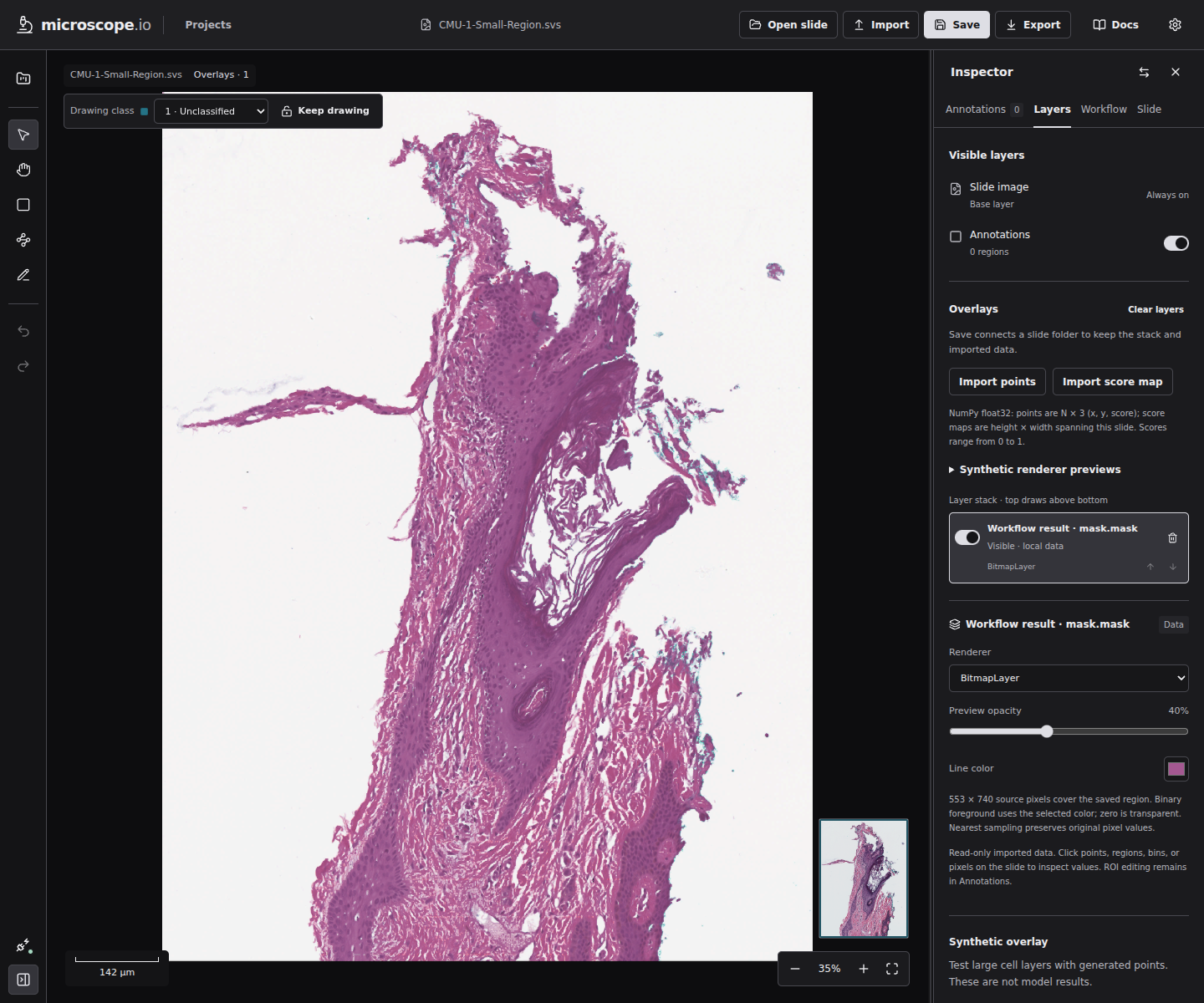Open the Renderer BitmapLayer dropdown
Screen dimensions: 1204x1003
[1069, 678]
